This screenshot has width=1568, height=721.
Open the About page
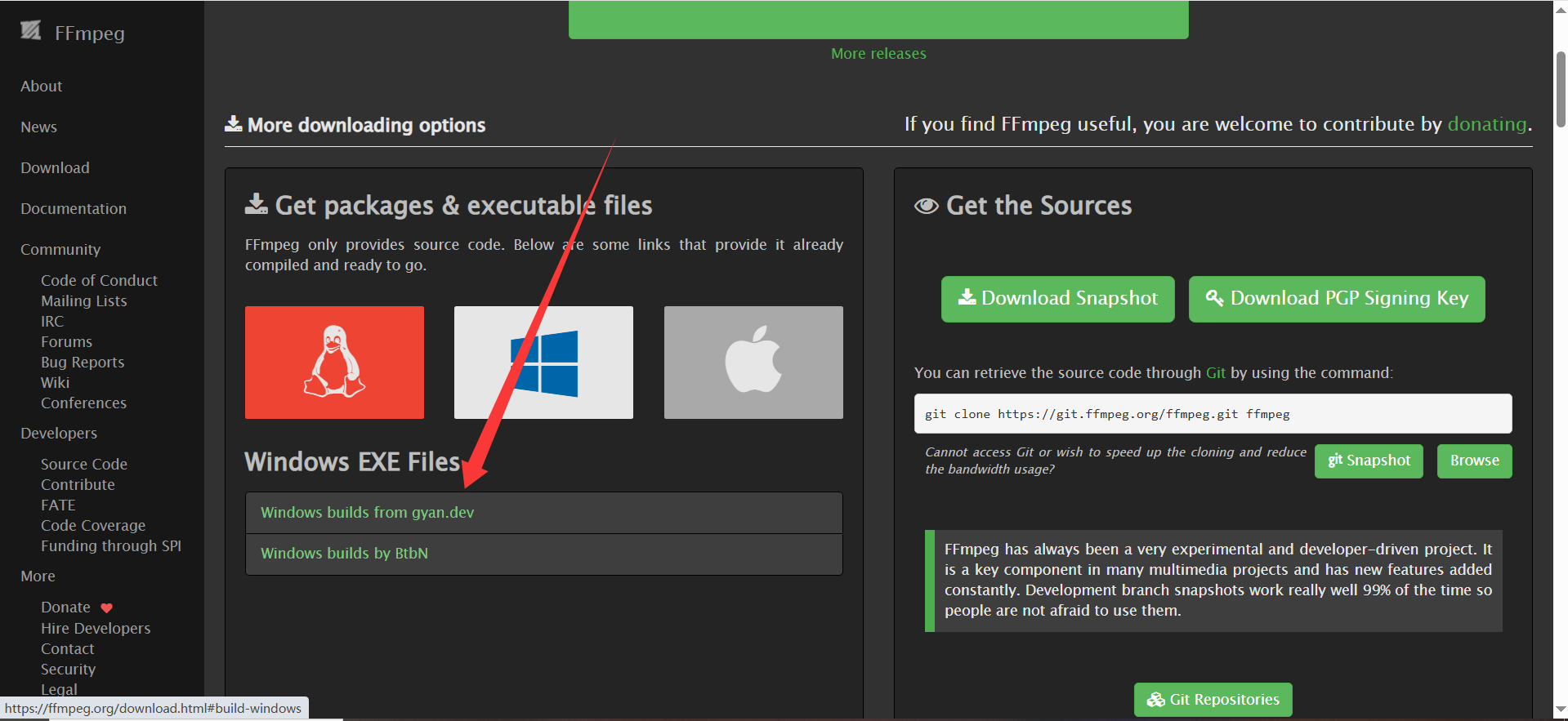pyautogui.click(x=42, y=86)
